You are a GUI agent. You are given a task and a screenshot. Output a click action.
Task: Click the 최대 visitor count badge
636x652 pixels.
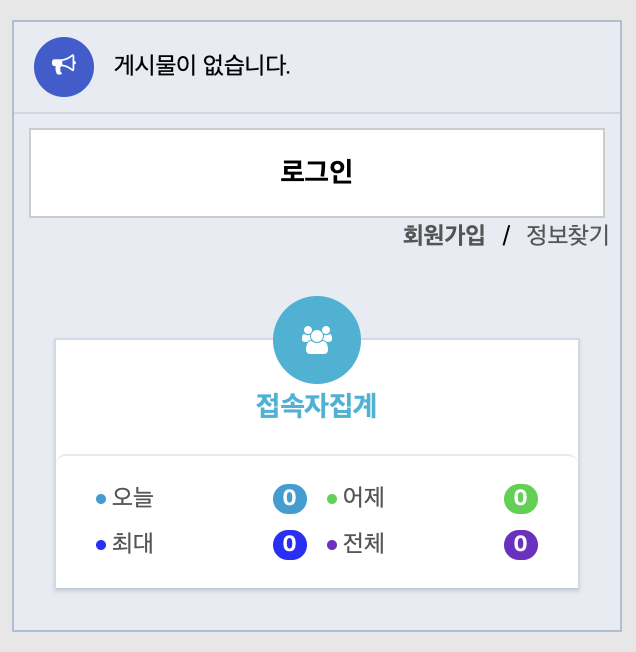coord(289,545)
